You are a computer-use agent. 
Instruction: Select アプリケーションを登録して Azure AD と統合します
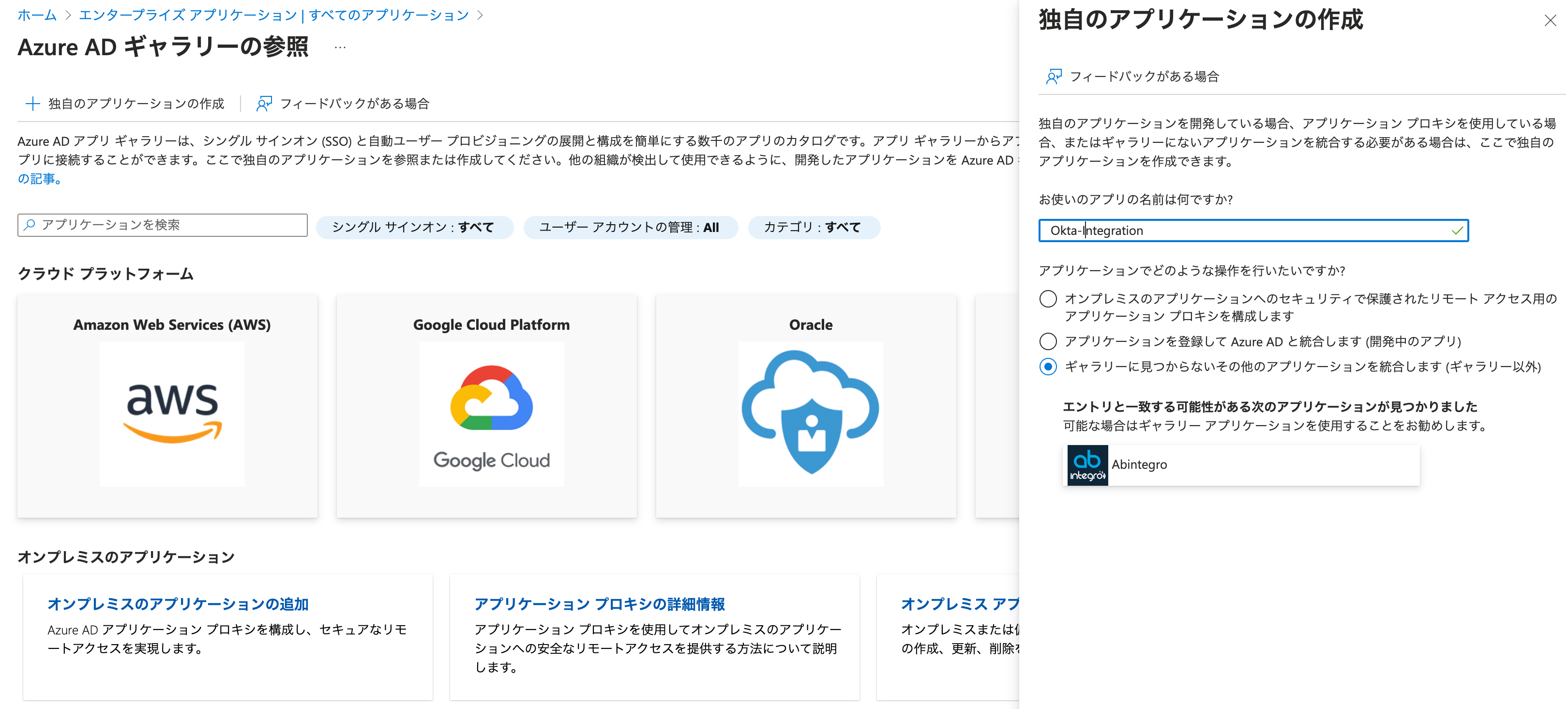point(1048,341)
